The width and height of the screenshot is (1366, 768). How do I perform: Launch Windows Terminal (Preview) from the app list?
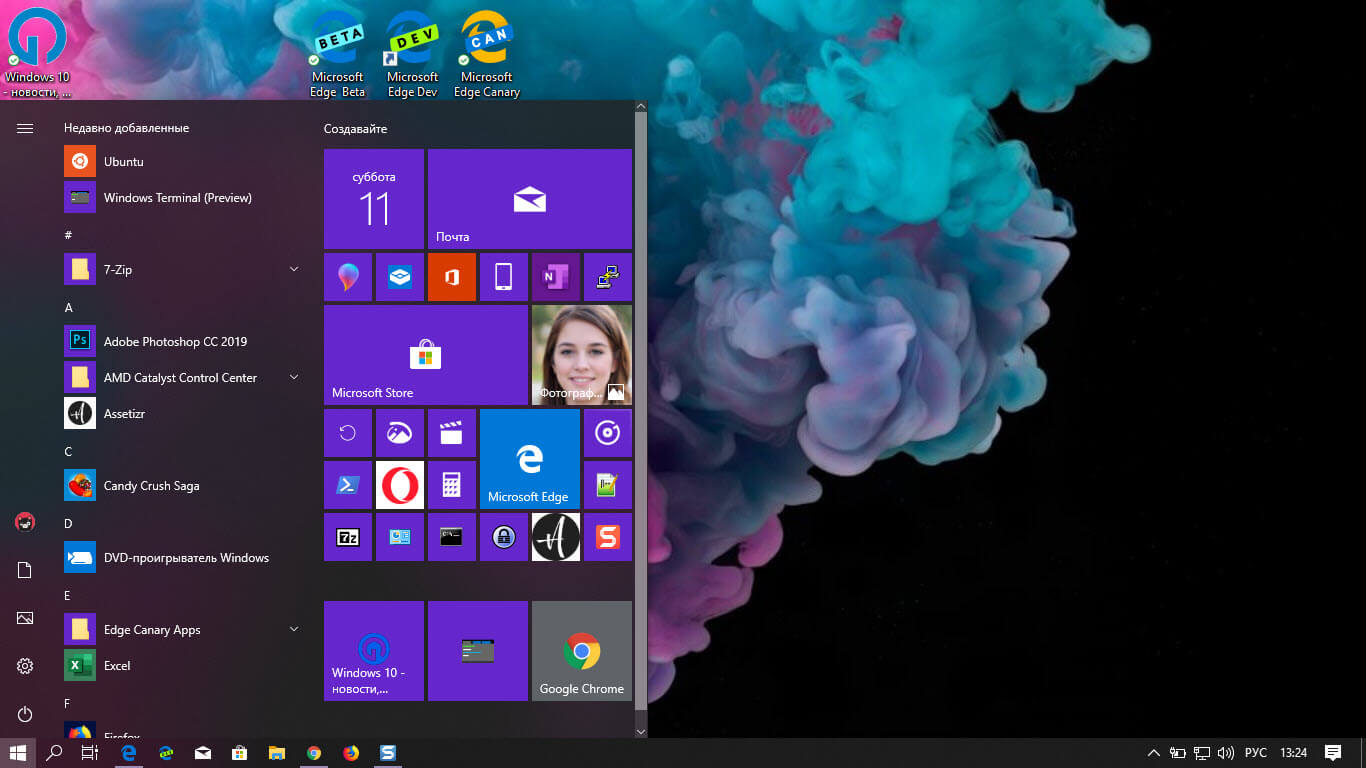182,198
